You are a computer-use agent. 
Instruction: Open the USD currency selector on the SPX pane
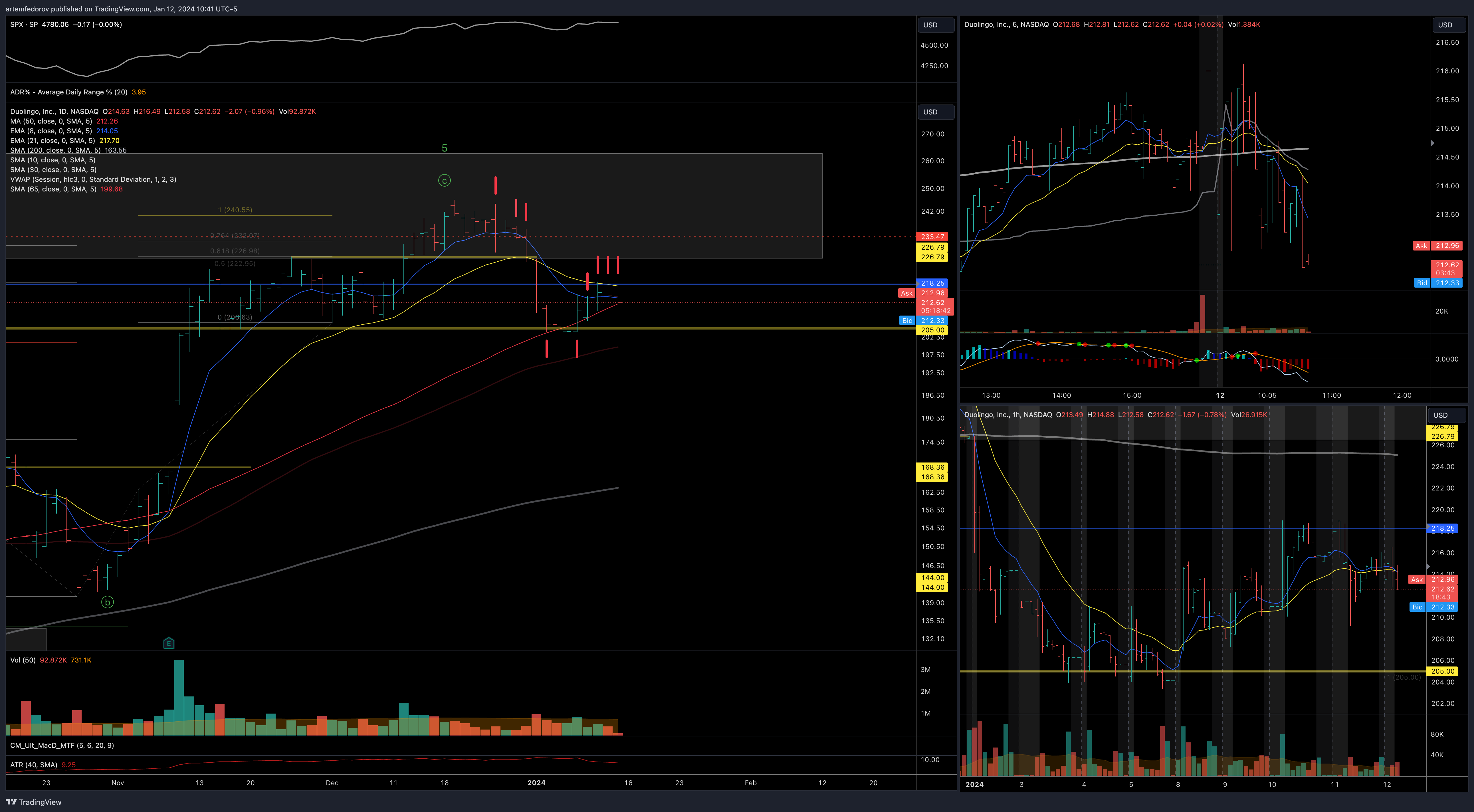936,25
